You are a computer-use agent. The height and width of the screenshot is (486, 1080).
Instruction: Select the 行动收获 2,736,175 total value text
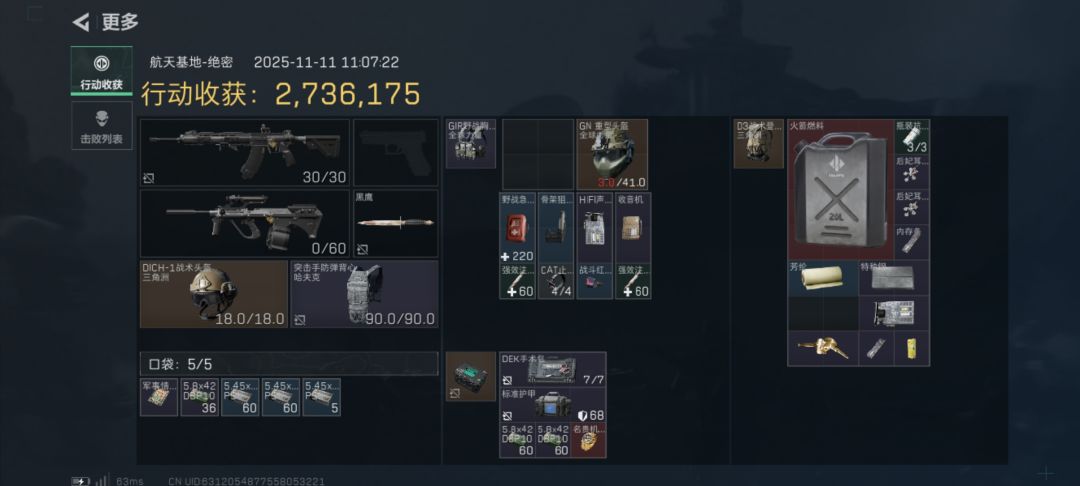tap(281, 94)
